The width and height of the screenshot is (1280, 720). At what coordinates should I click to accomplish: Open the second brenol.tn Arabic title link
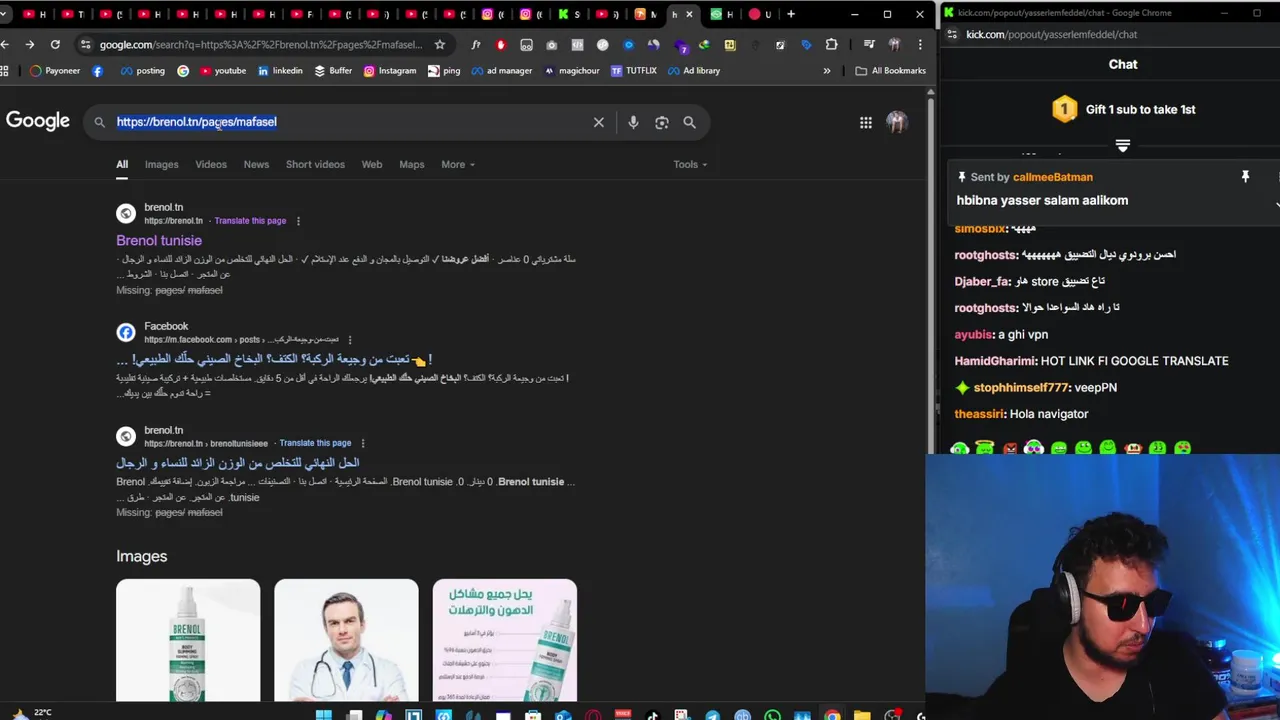(238, 463)
